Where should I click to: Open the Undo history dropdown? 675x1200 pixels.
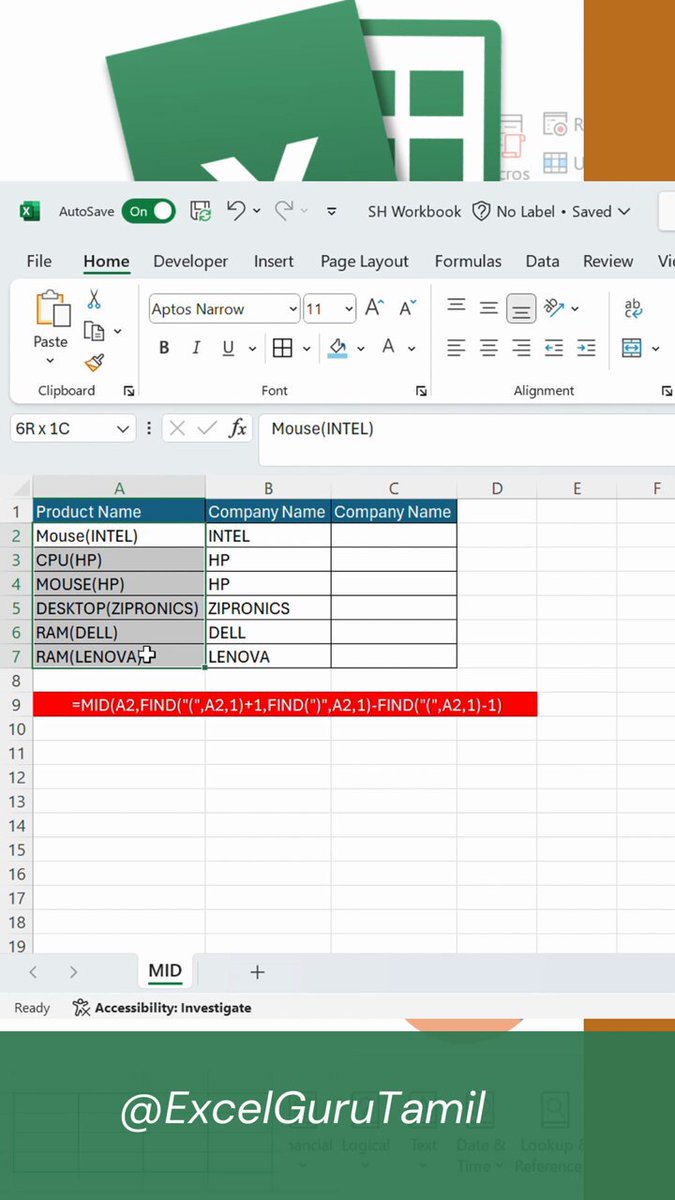[257, 211]
